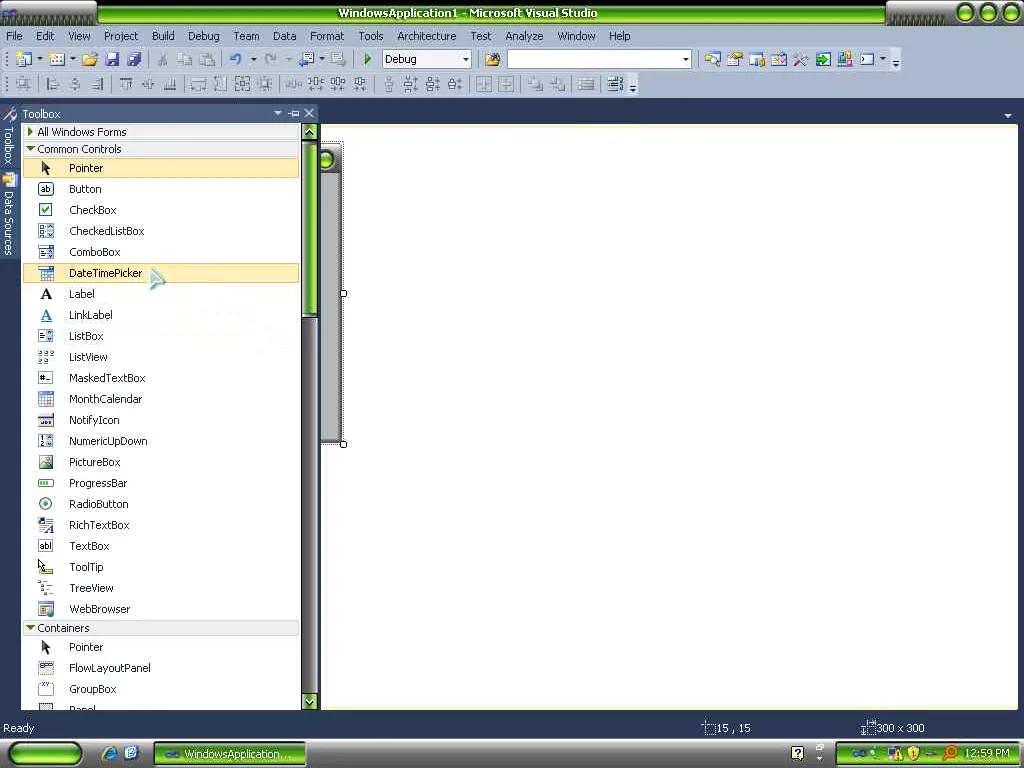Image resolution: width=1024 pixels, height=768 pixels.
Task: Open the Architecture menu
Action: [x=426, y=37]
